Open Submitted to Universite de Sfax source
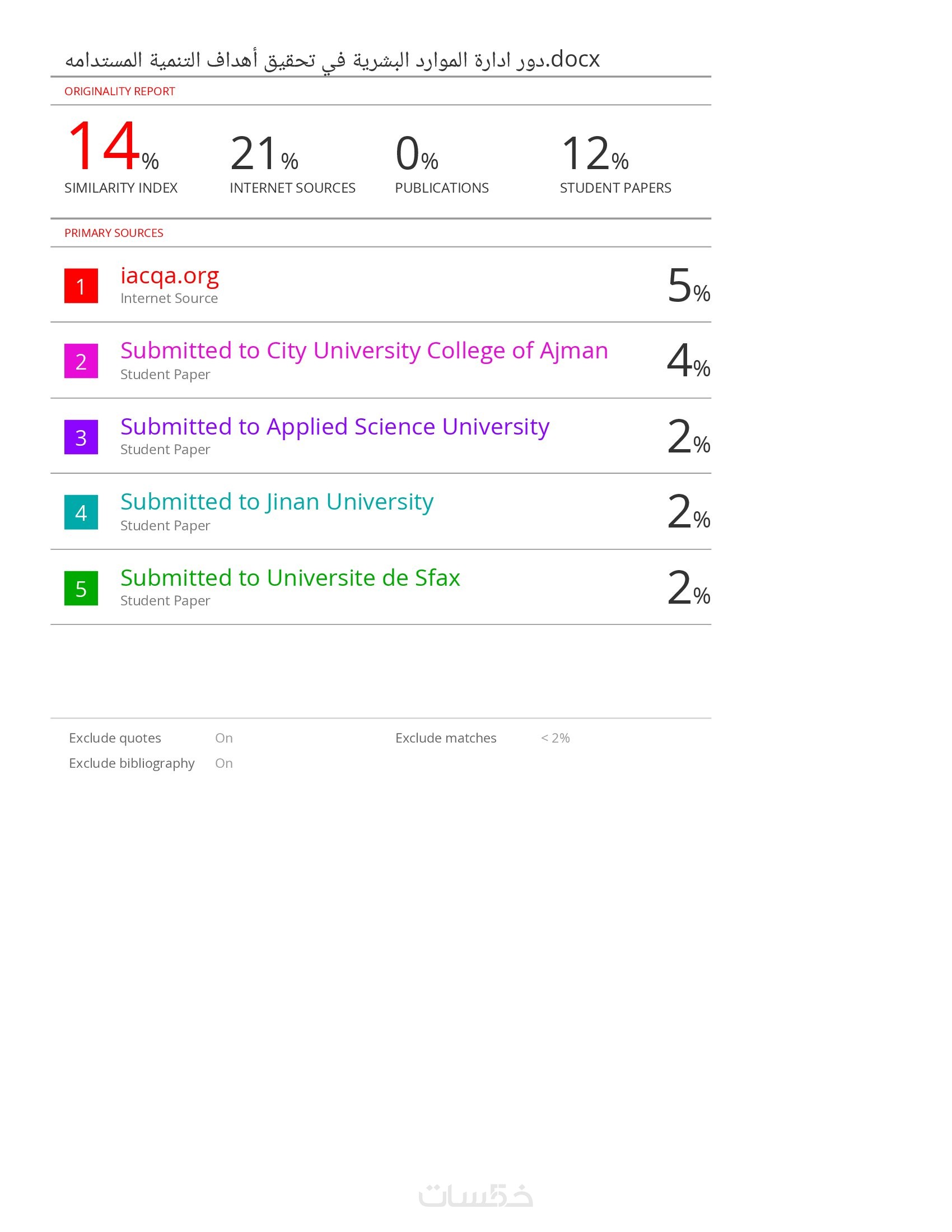Image resolution: width=952 pixels, height=1232 pixels. coord(290,578)
